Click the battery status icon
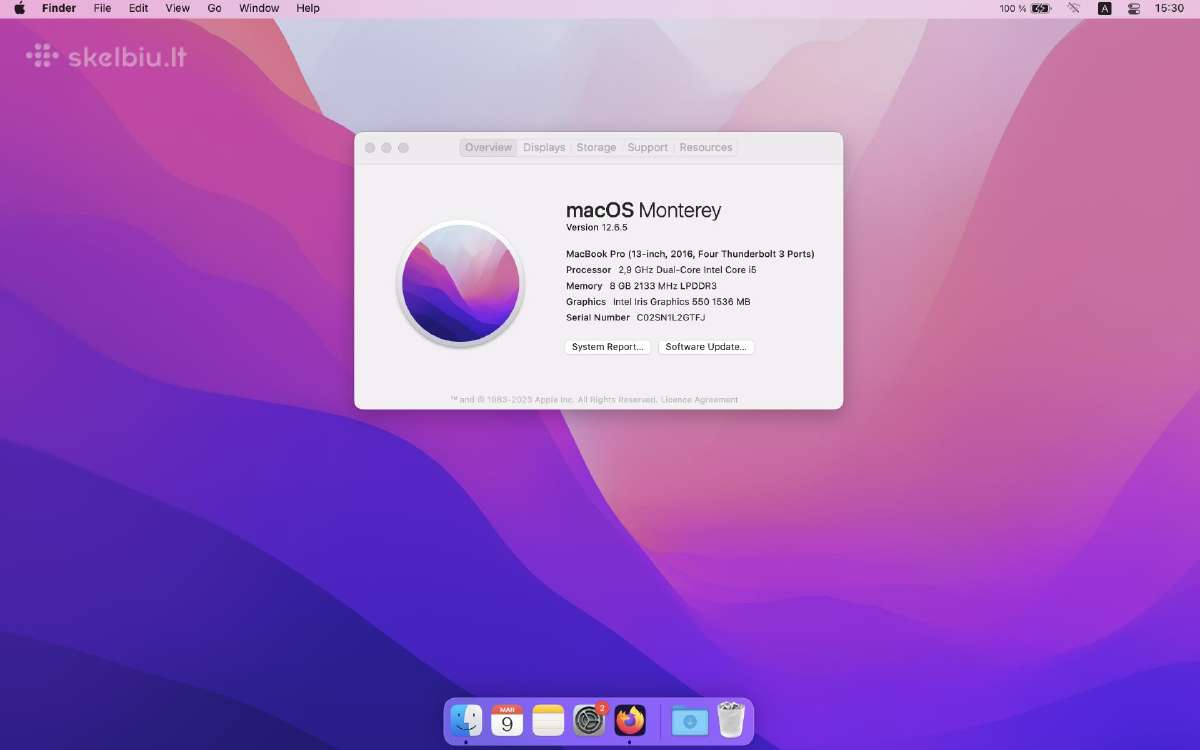Image resolution: width=1200 pixels, height=750 pixels. [1041, 8]
